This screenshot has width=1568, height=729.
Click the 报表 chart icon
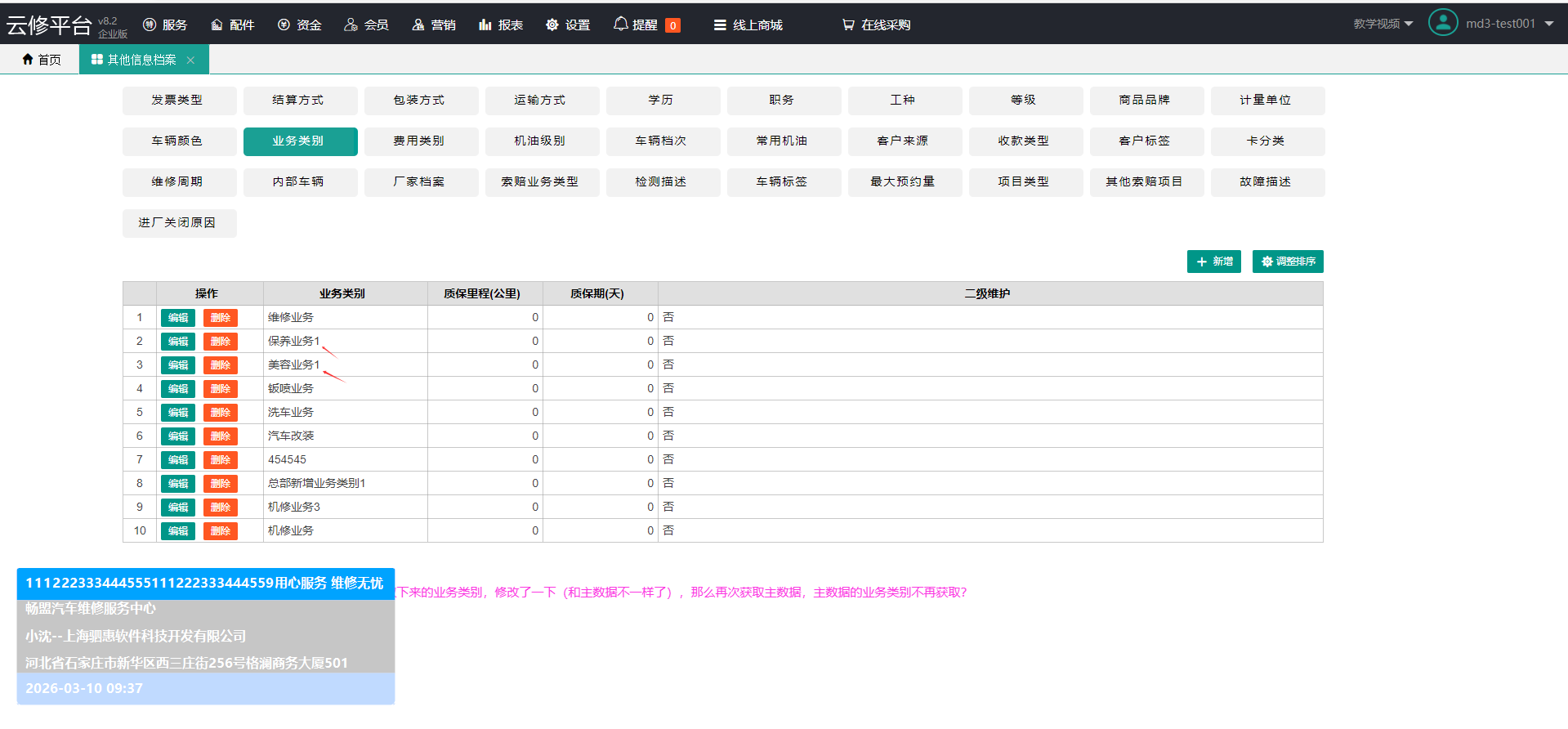point(485,25)
